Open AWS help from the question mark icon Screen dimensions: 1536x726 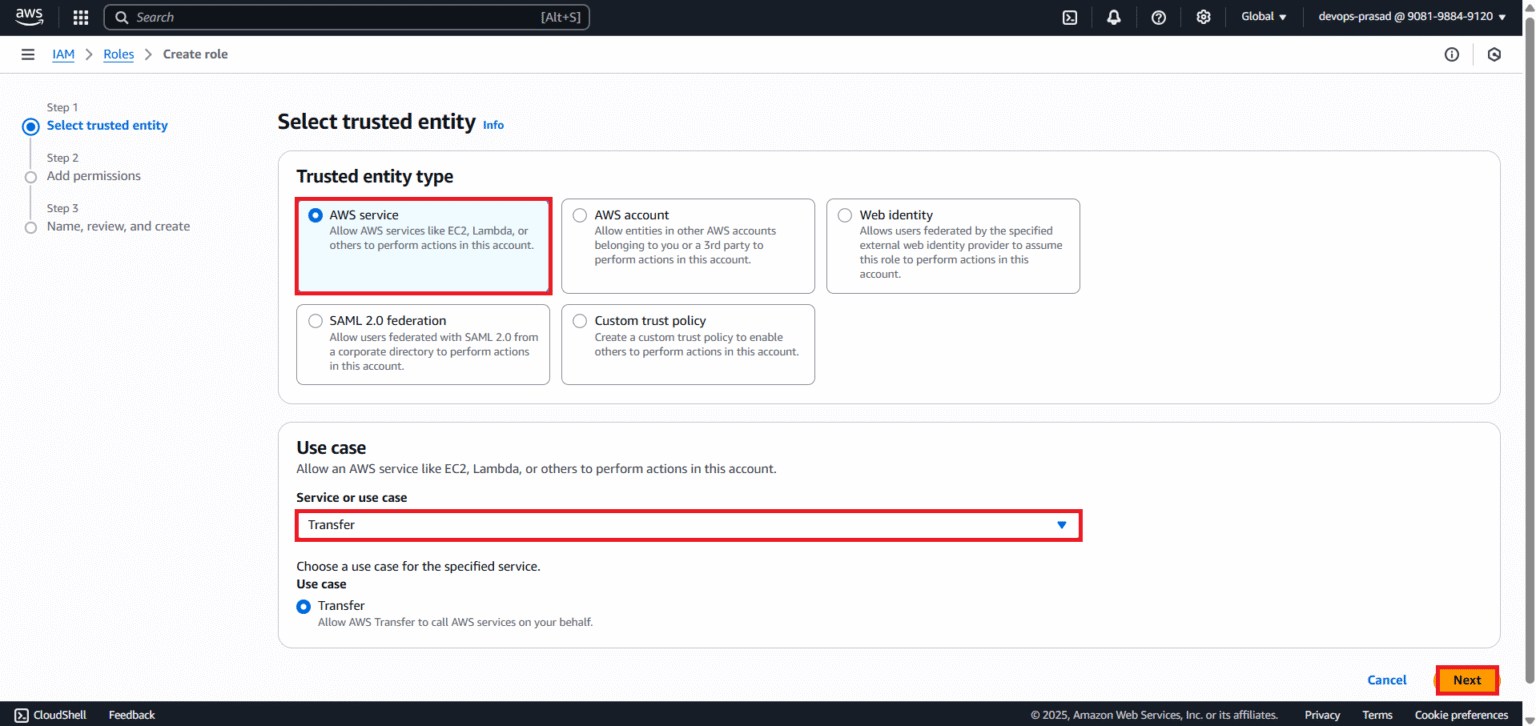pos(1158,16)
